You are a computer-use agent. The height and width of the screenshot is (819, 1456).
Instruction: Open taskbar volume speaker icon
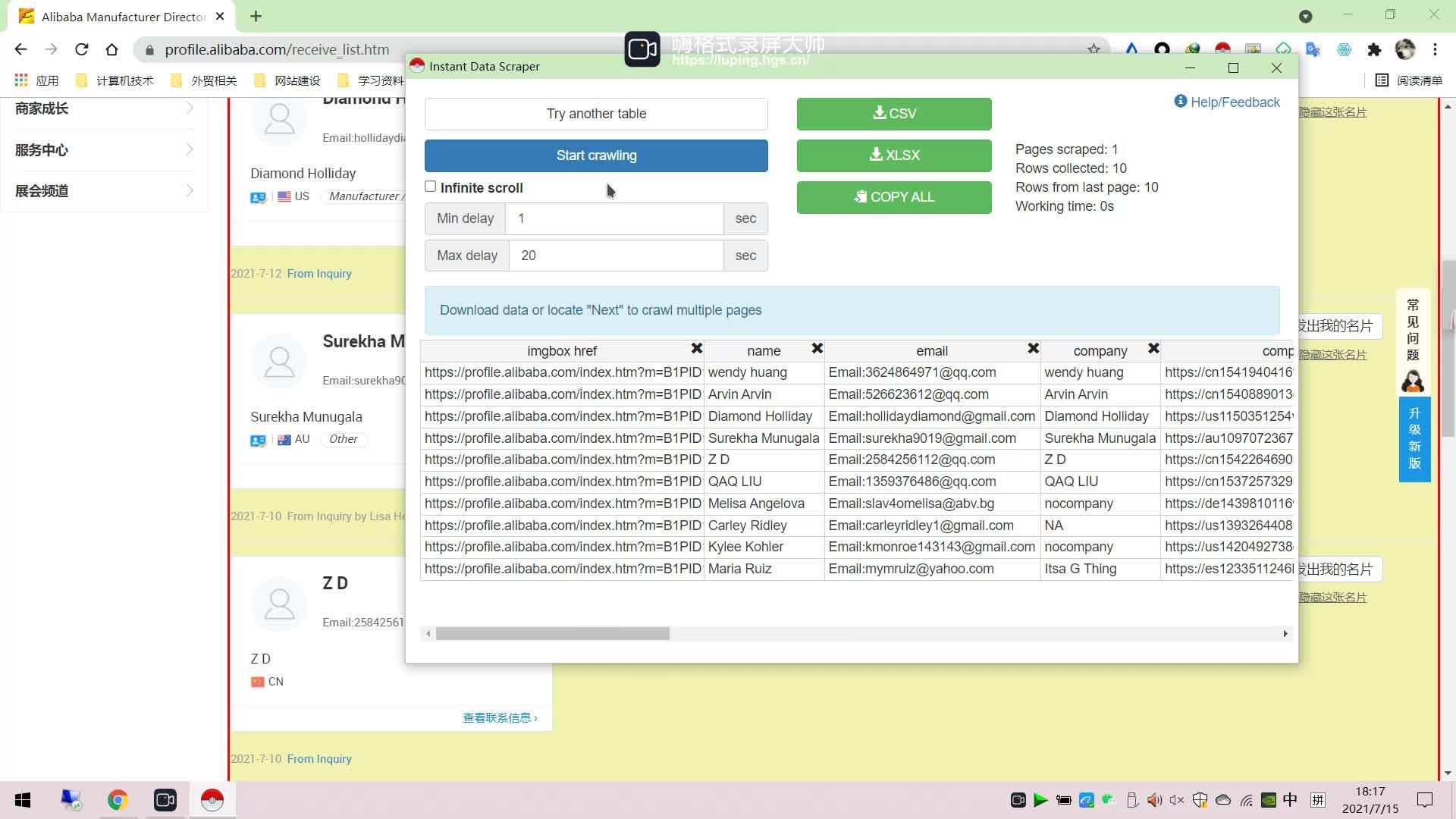coord(1154,800)
